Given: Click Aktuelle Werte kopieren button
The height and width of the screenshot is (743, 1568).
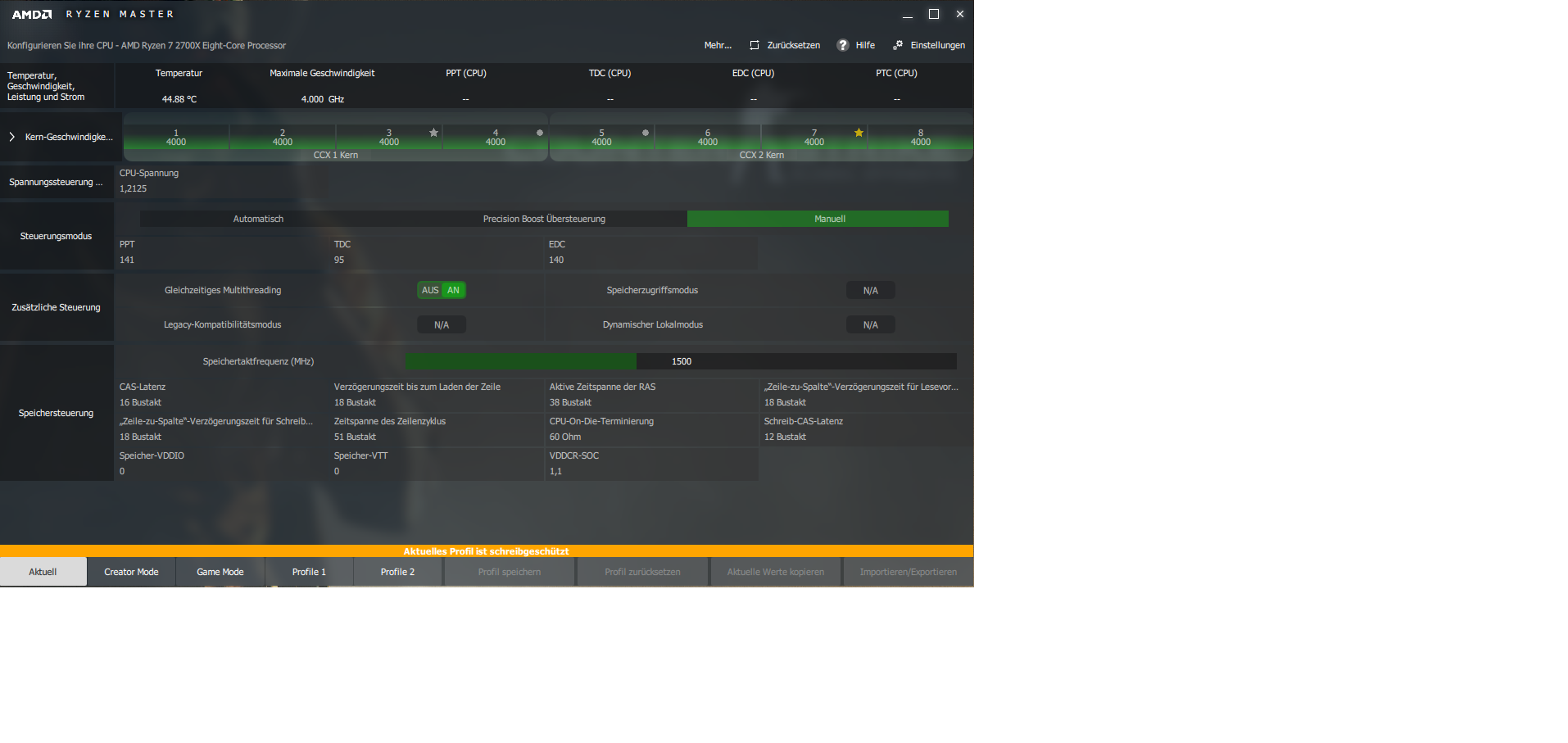Looking at the screenshot, I should (x=776, y=572).
